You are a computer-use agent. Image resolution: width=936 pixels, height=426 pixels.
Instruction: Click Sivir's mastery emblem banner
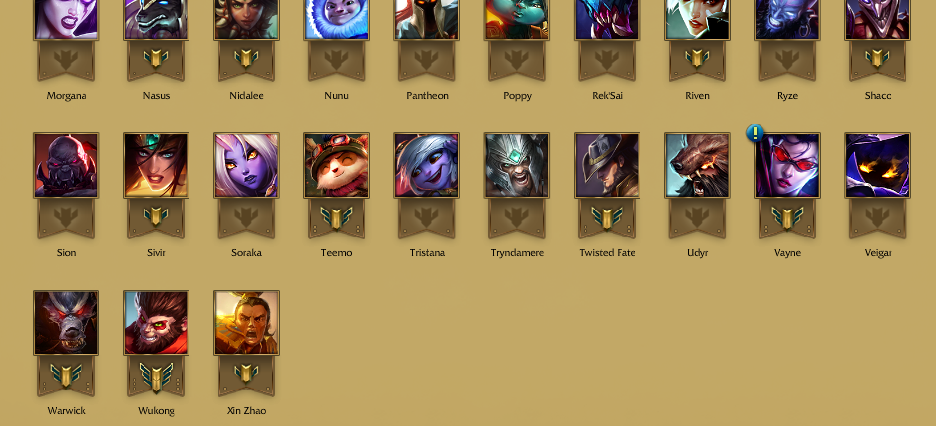[x=156, y=219]
